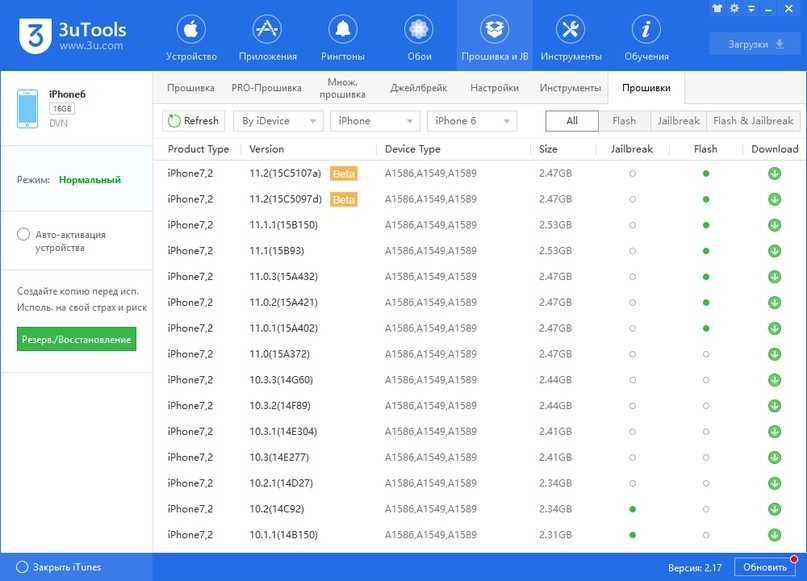Toggle Закрыть iTunes option
The height and width of the screenshot is (581, 807).
tap(22, 567)
